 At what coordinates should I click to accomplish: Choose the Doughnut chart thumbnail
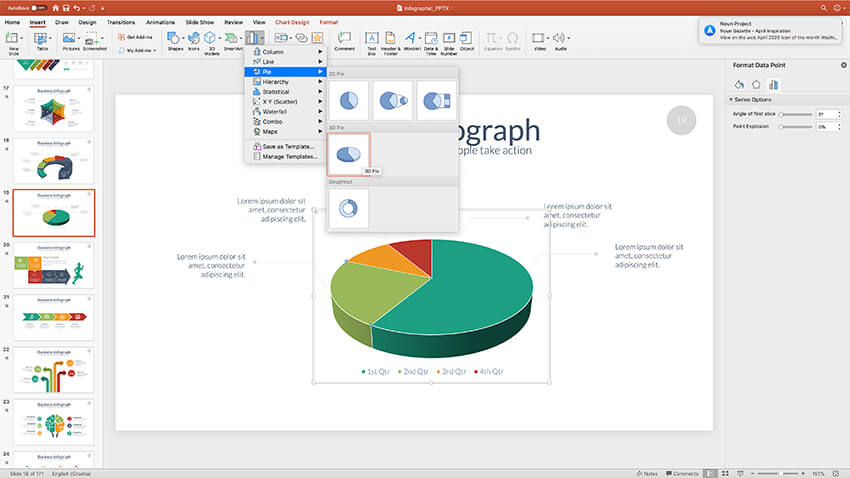click(x=348, y=208)
